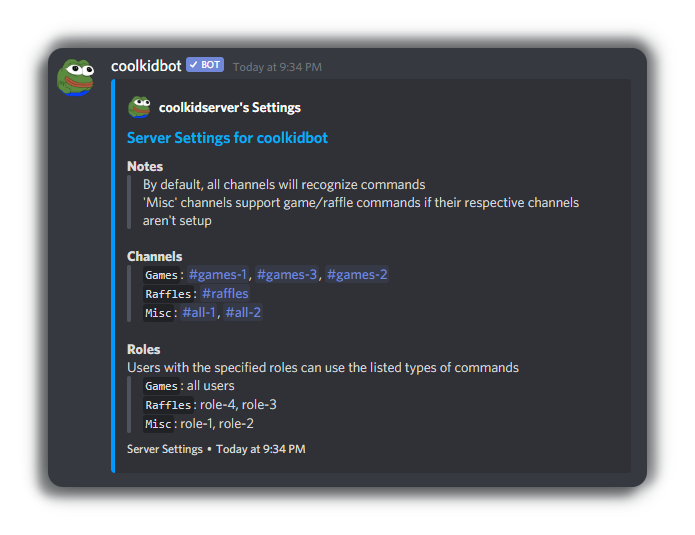Go to the #all-1 channel
Viewport: 695px width, 535px height.
(x=199, y=313)
